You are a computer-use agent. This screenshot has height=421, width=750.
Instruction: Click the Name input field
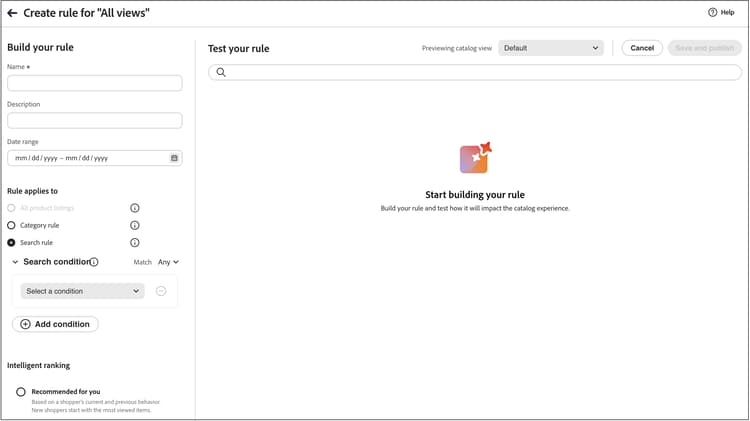pyautogui.click(x=95, y=83)
